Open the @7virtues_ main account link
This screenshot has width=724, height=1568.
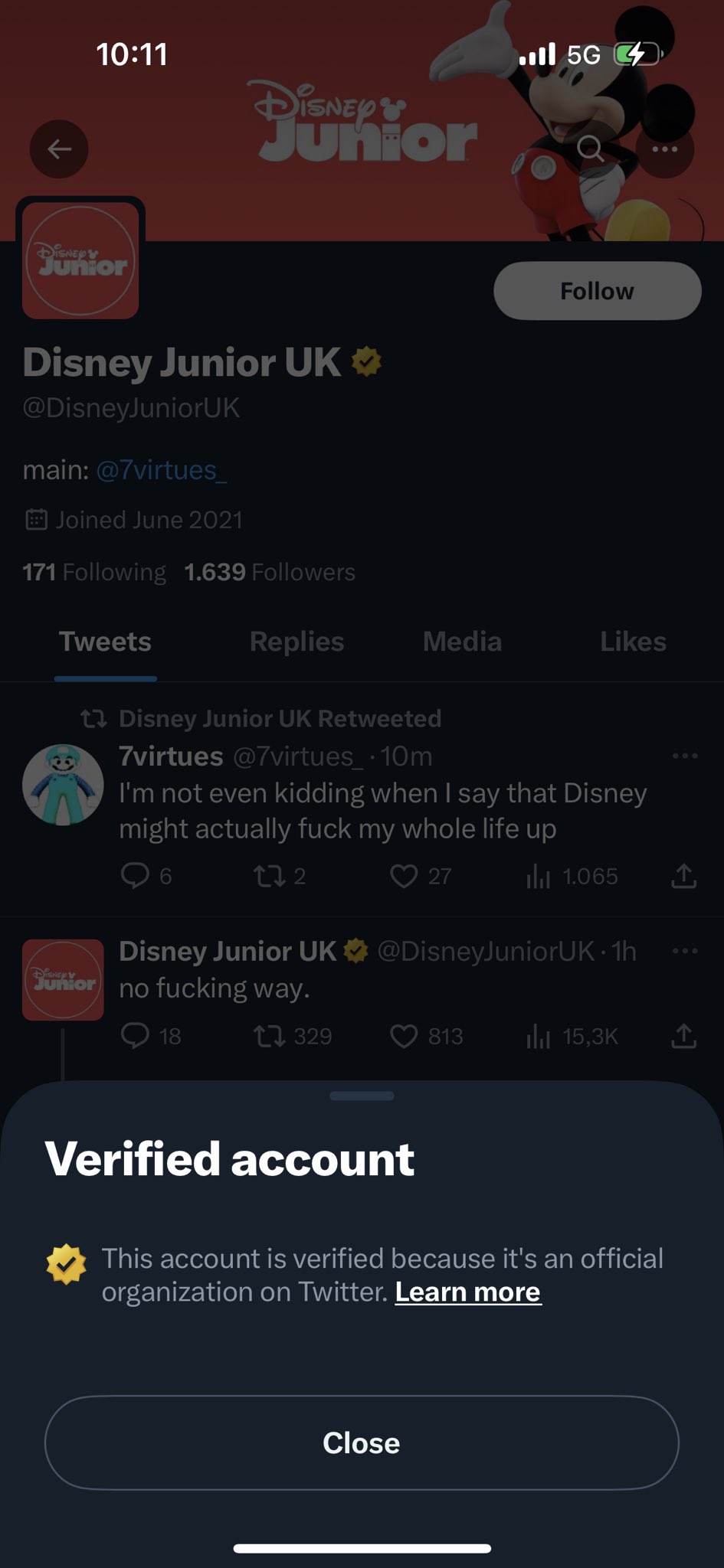(161, 470)
